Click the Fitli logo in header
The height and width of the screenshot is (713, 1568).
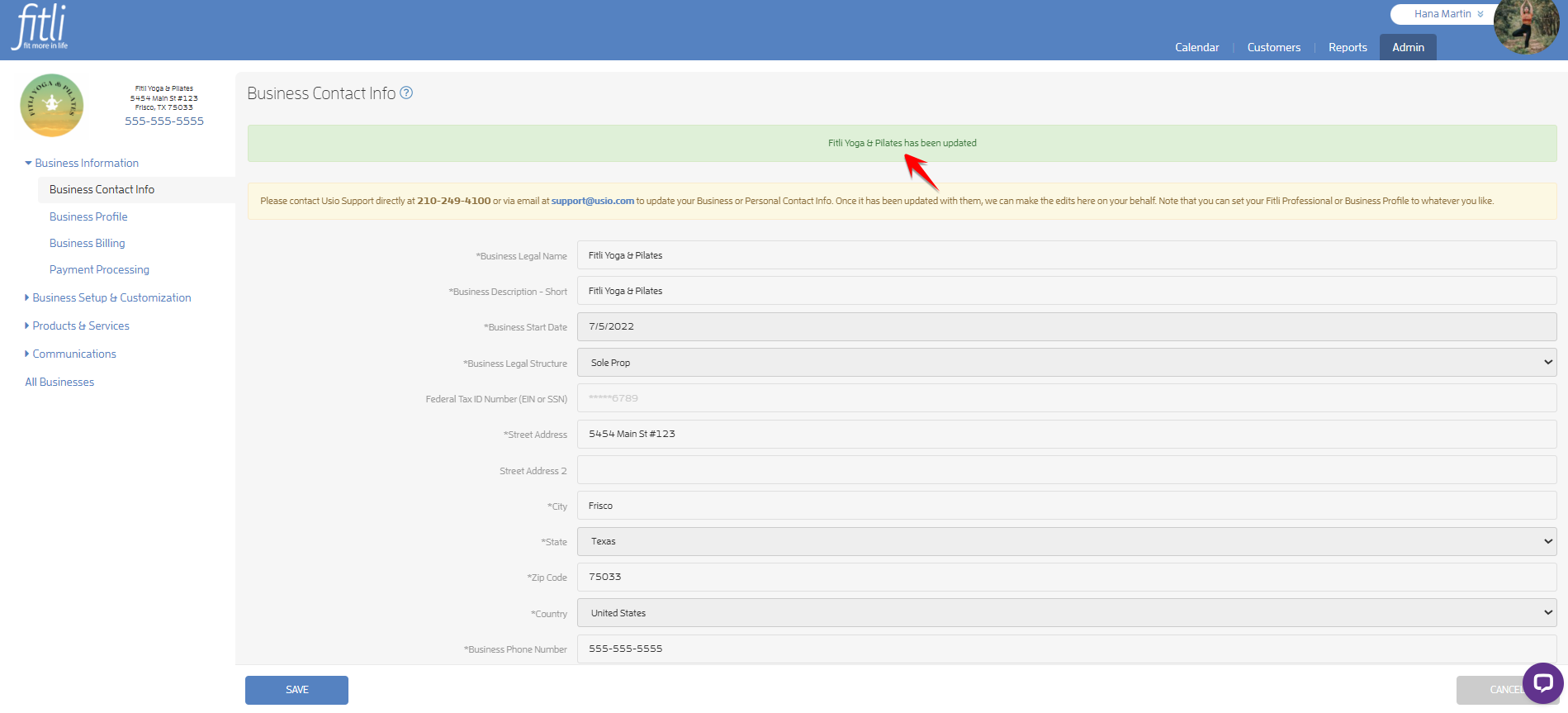[x=40, y=27]
